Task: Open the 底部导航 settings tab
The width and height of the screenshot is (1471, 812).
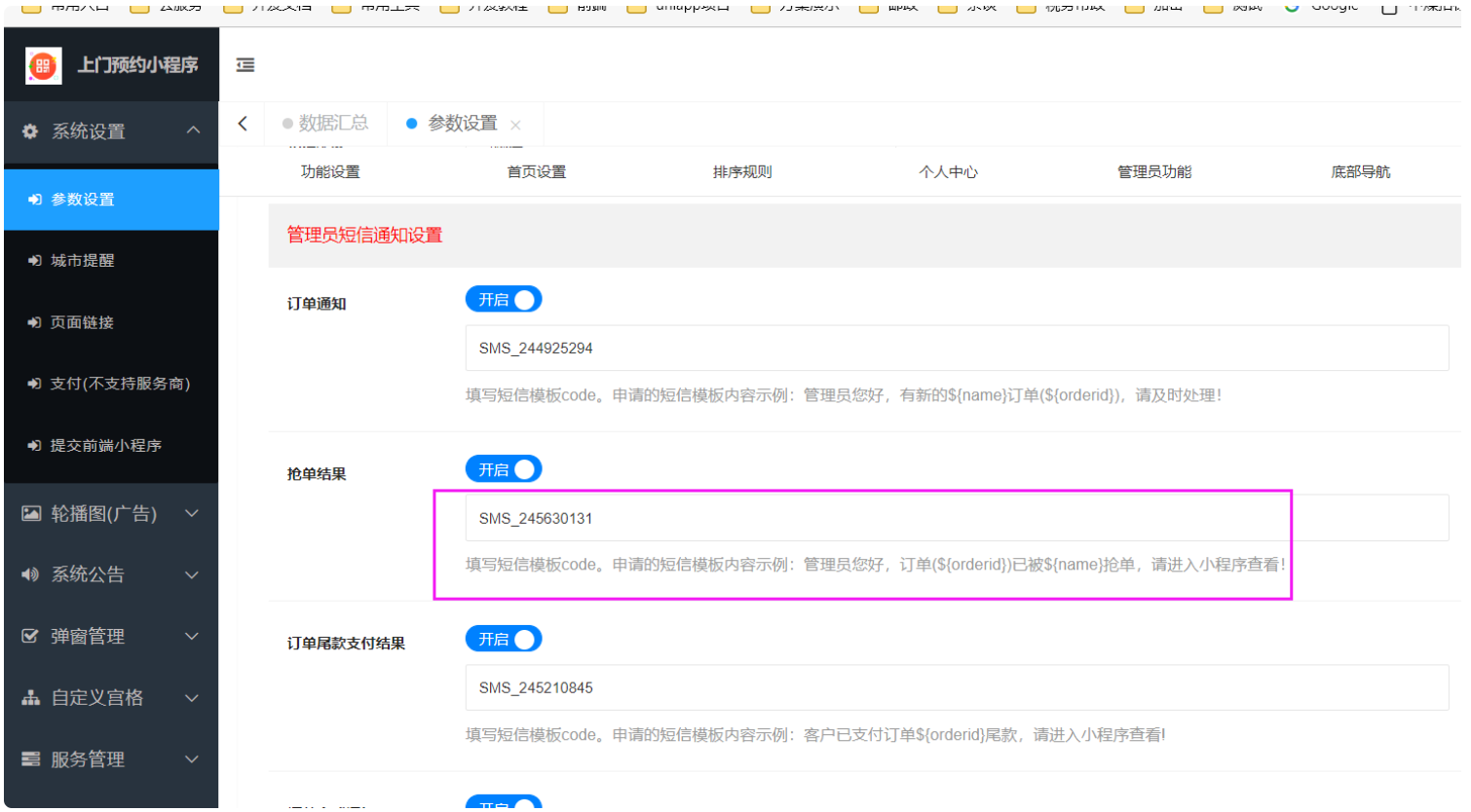Action: pos(1361,172)
